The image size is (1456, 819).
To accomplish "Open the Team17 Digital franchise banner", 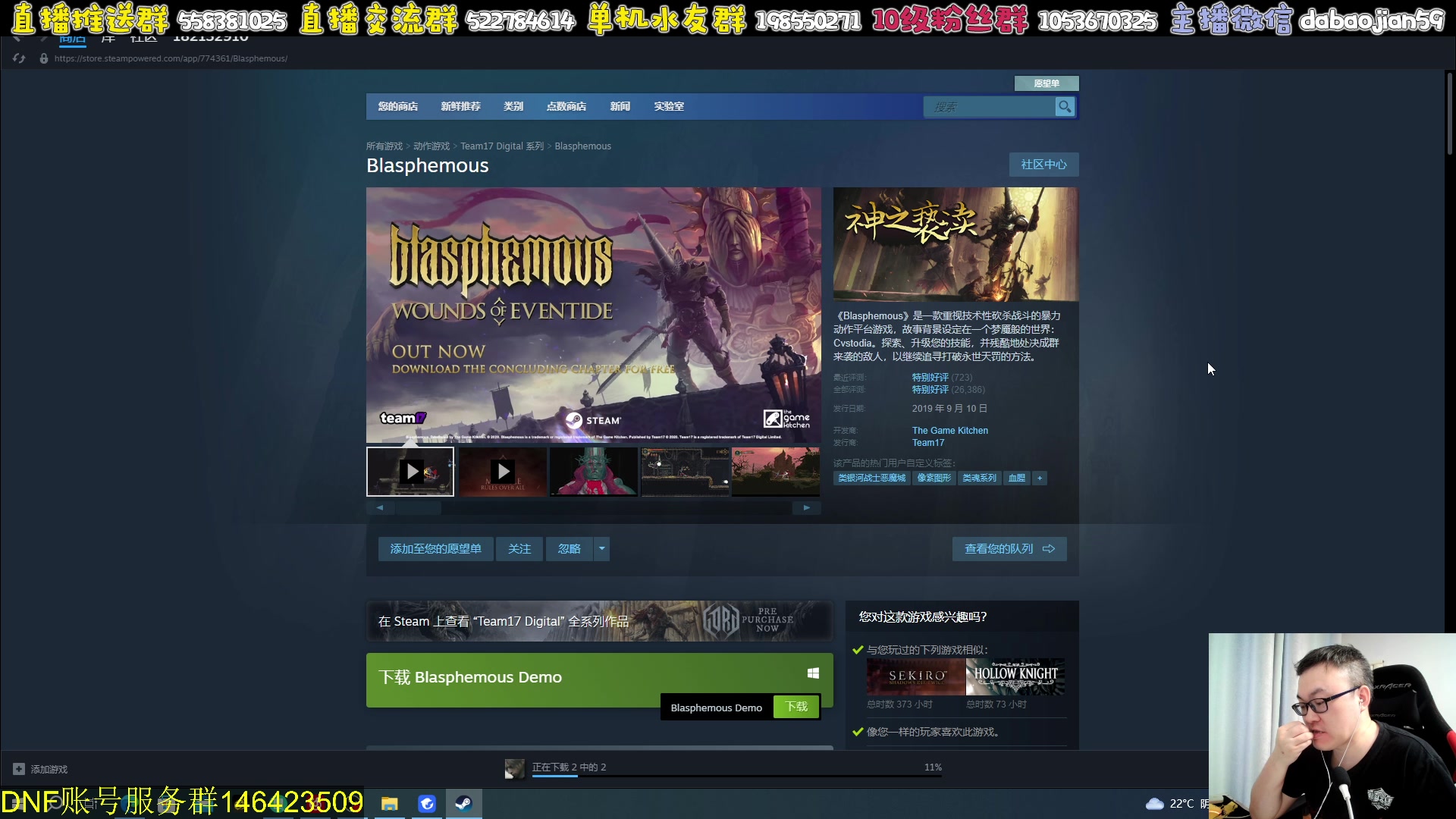I will 599,621.
